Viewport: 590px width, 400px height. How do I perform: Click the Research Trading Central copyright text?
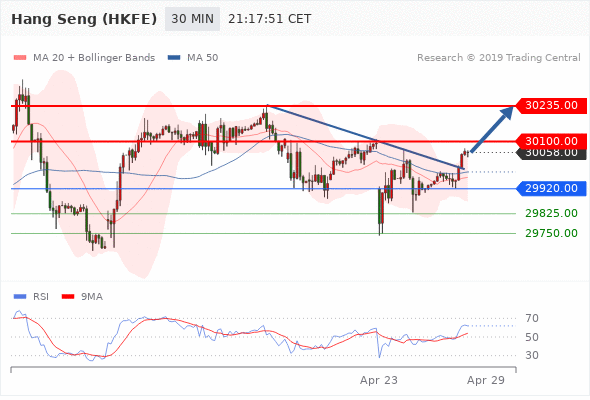[499, 58]
